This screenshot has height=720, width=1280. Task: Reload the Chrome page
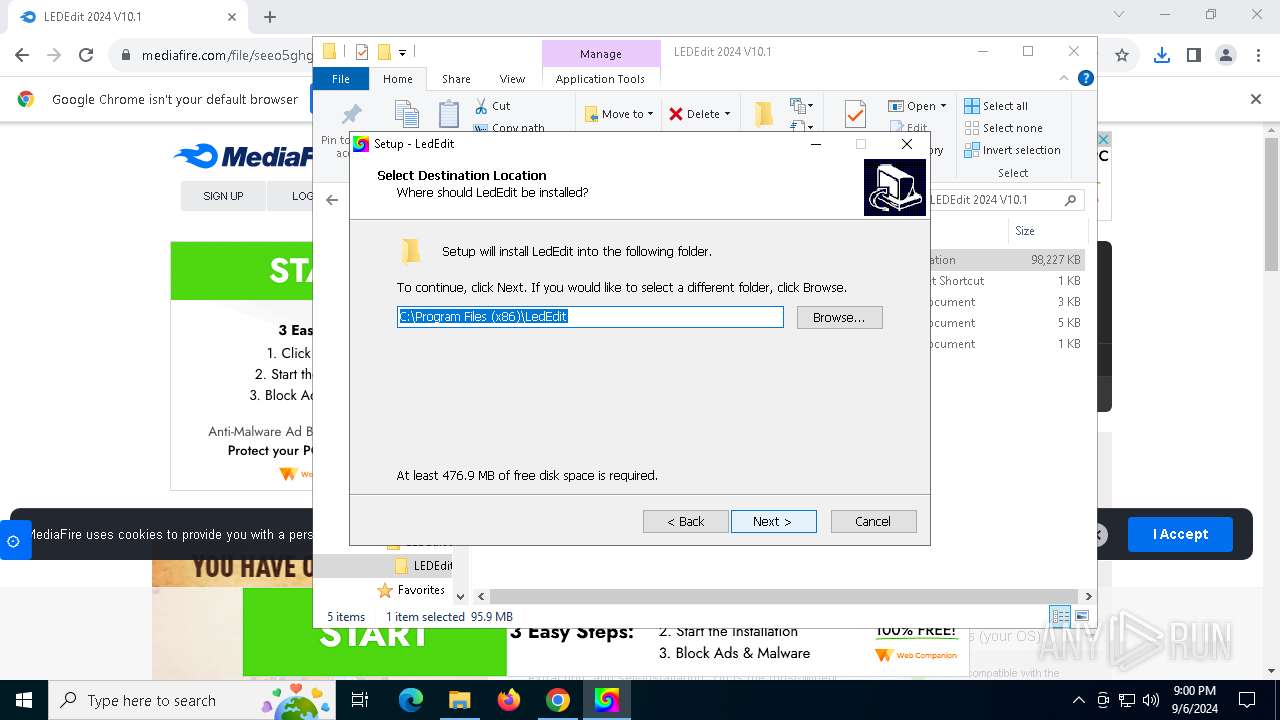[86, 56]
